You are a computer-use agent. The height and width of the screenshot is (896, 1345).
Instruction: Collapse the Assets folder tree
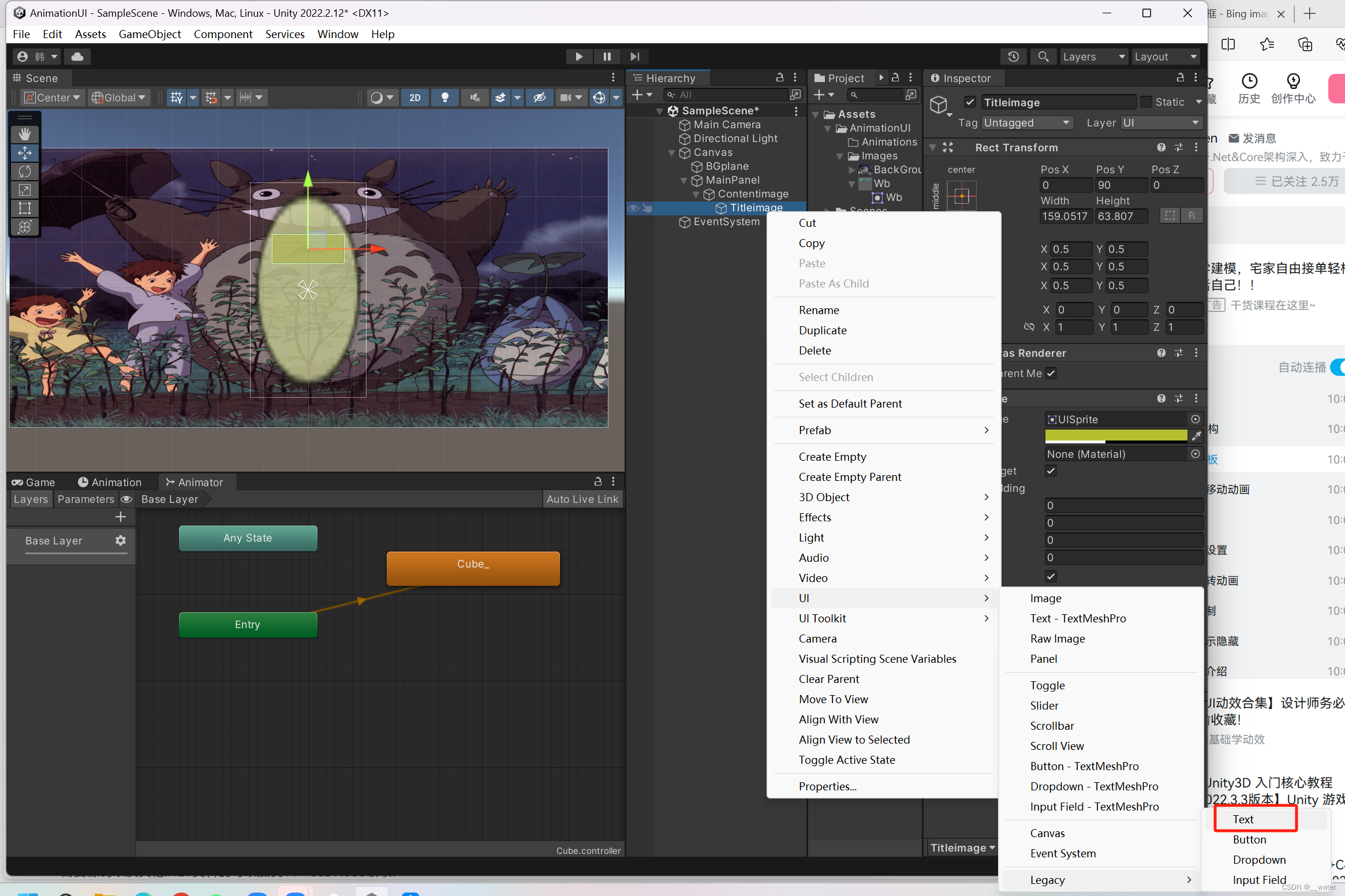pyautogui.click(x=816, y=115)
